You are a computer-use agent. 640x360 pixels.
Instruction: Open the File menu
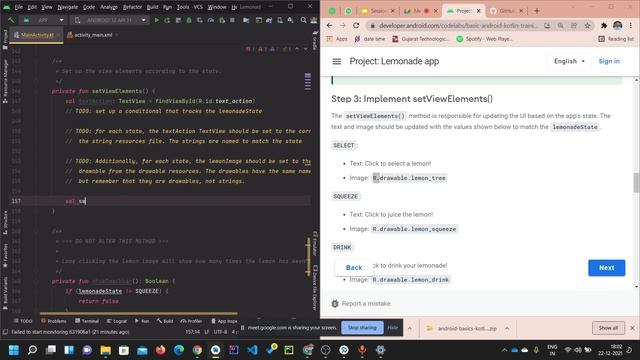18,7
